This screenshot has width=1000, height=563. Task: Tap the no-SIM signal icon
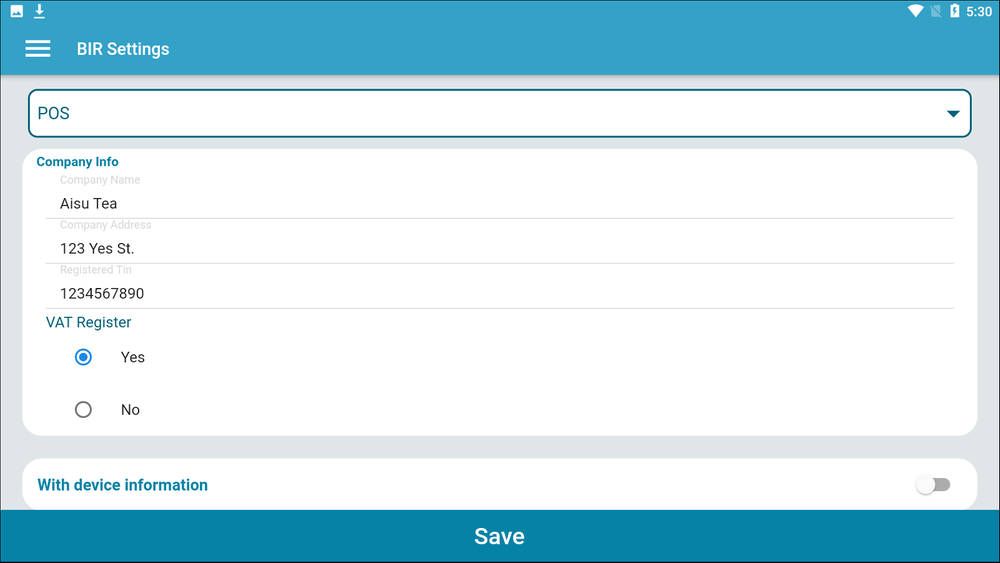936,11
